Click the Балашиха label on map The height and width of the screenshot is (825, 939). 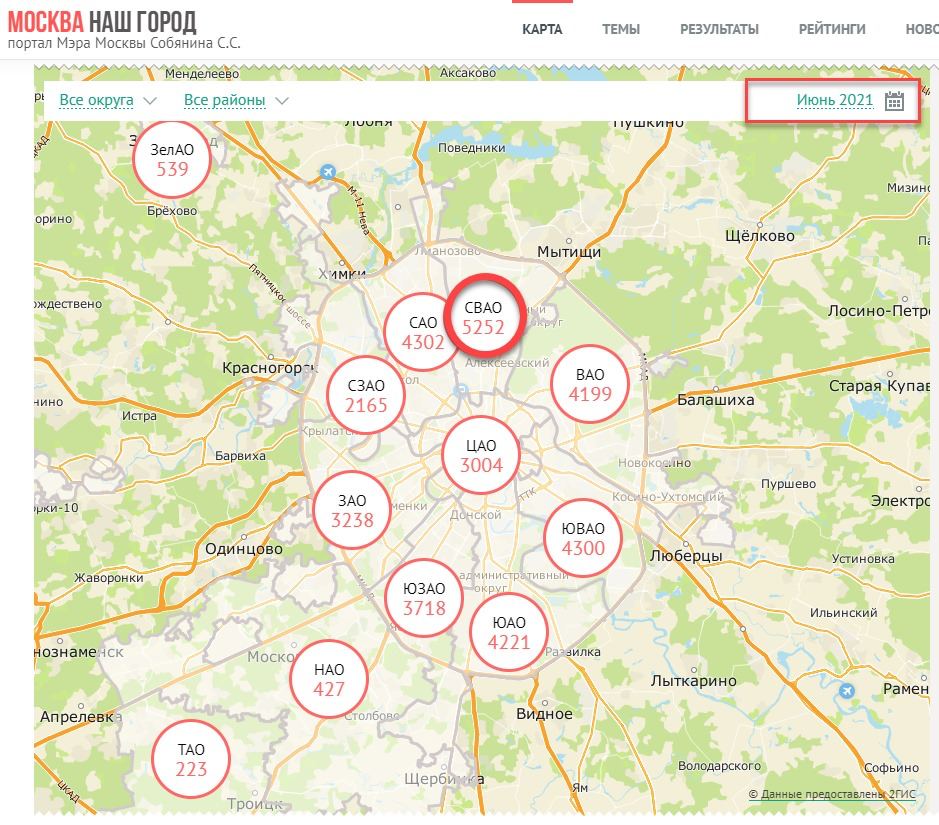[716, 400]
